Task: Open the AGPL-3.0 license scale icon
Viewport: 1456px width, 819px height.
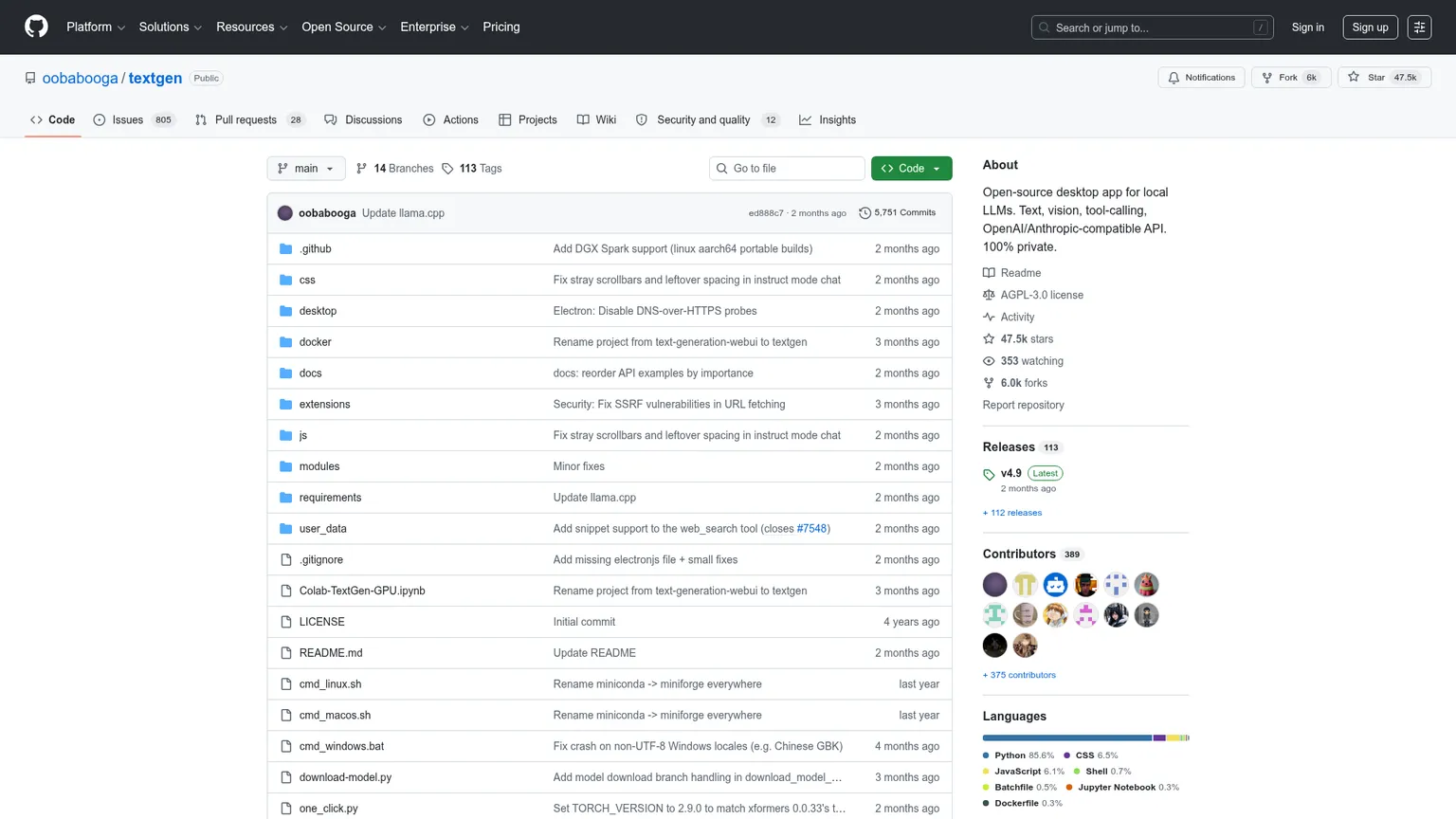Action: click(989, 295)
